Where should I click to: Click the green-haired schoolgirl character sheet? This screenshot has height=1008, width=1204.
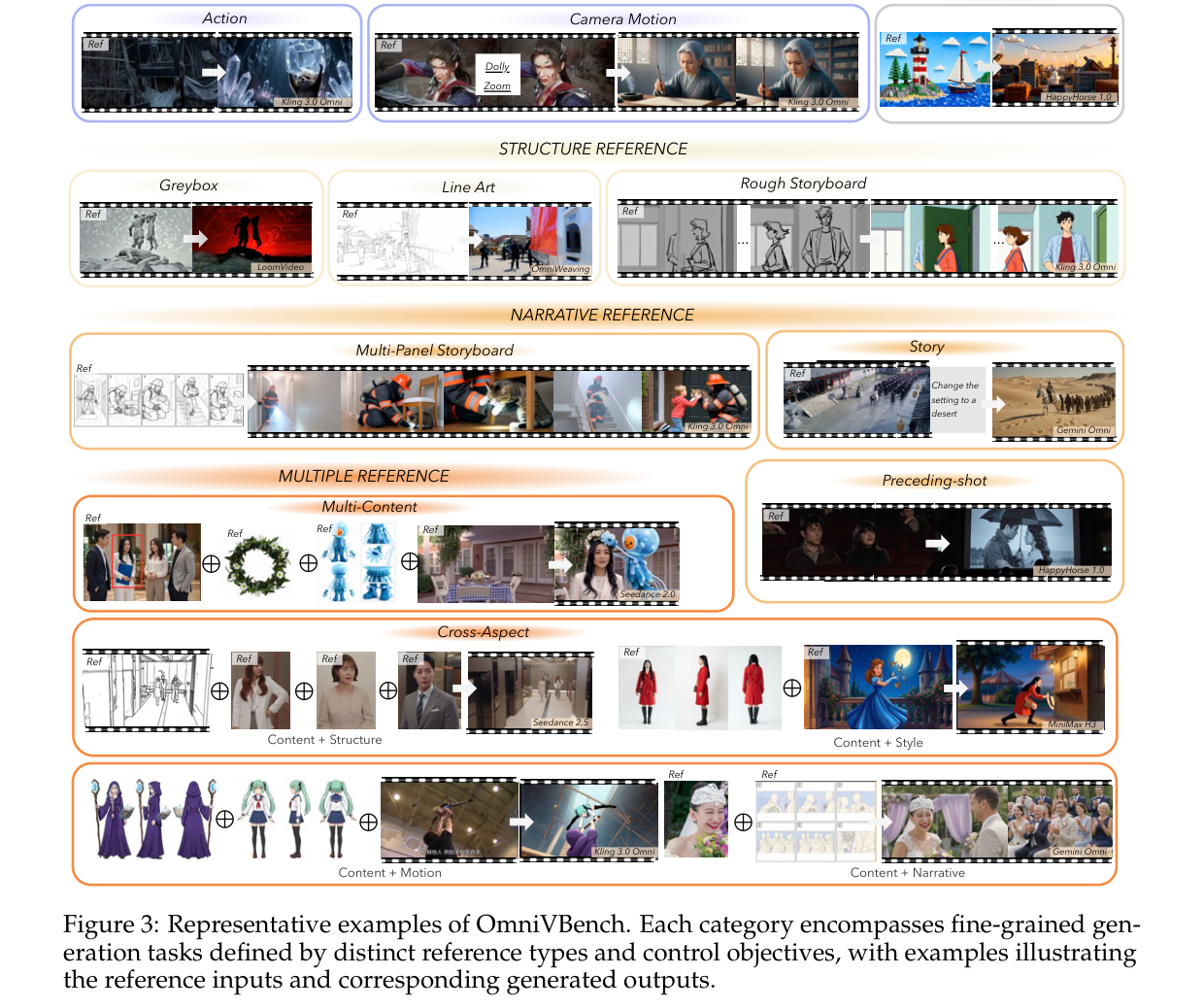tap(296, 819)
